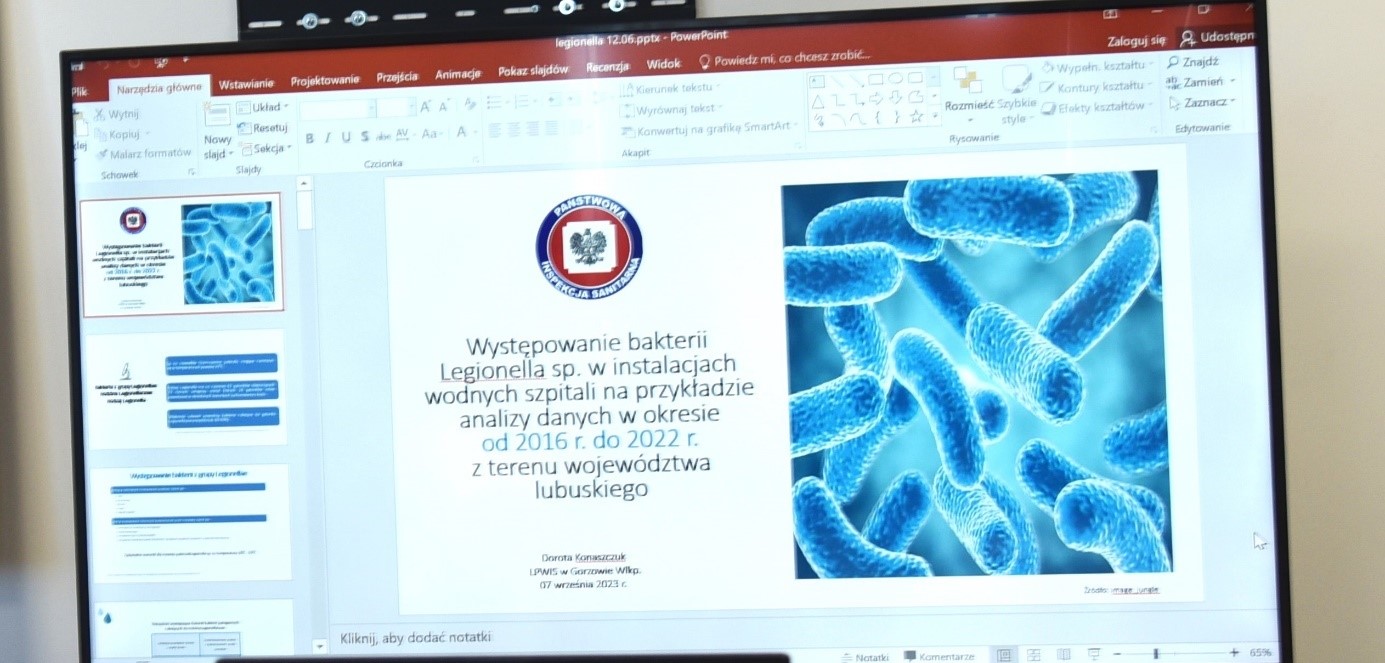Click the zoom slider handle
Image resolution: width=1385 pixels, height=663 pixels.
tap(1156, 653)
